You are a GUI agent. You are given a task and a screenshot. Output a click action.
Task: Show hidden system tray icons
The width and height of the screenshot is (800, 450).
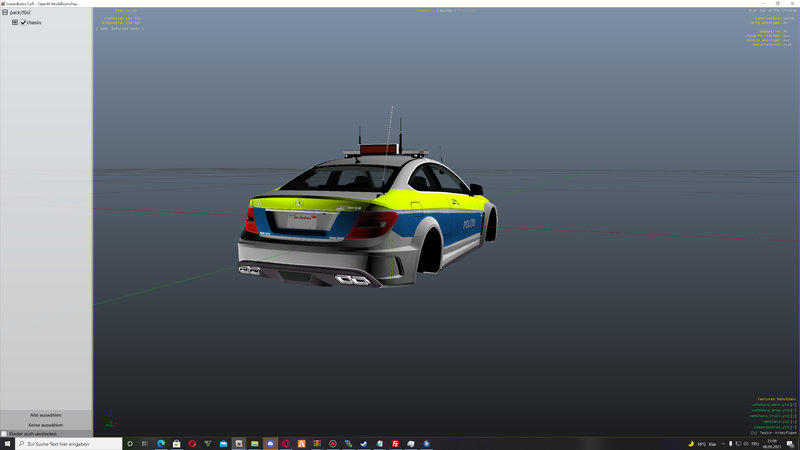click(x=723, y=444)
